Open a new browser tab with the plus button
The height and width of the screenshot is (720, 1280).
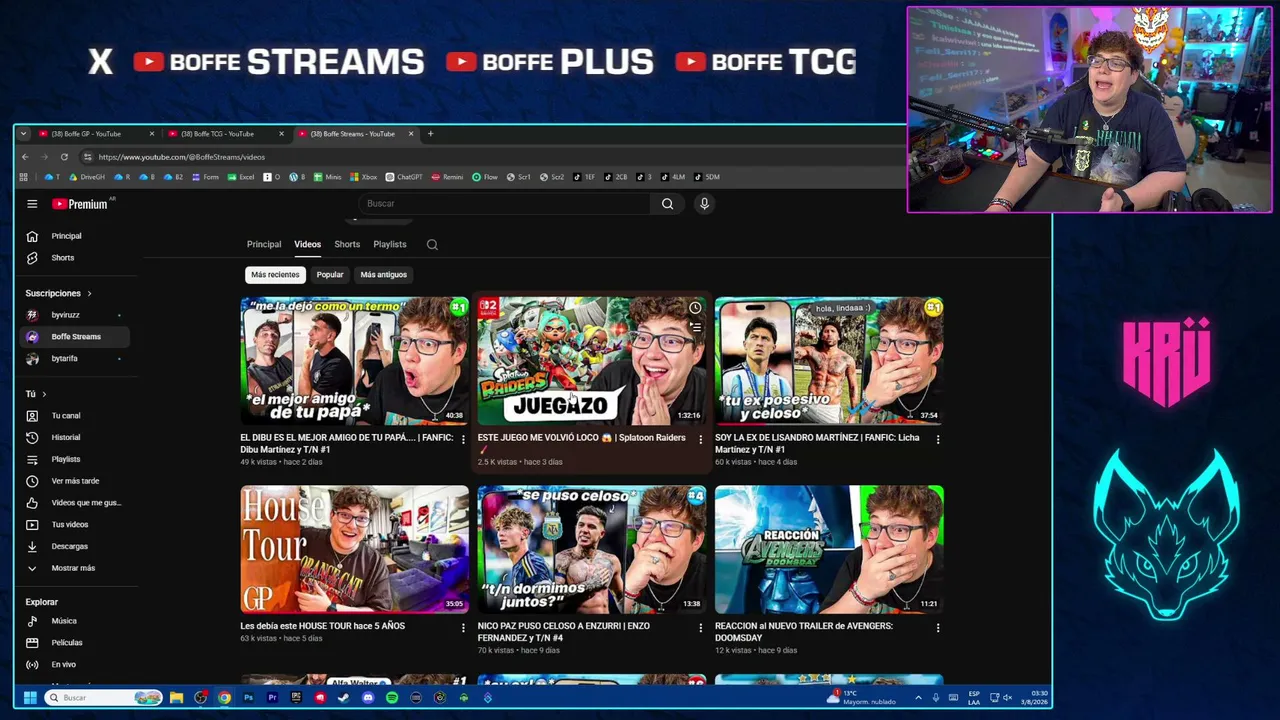[x=430, y=134]
